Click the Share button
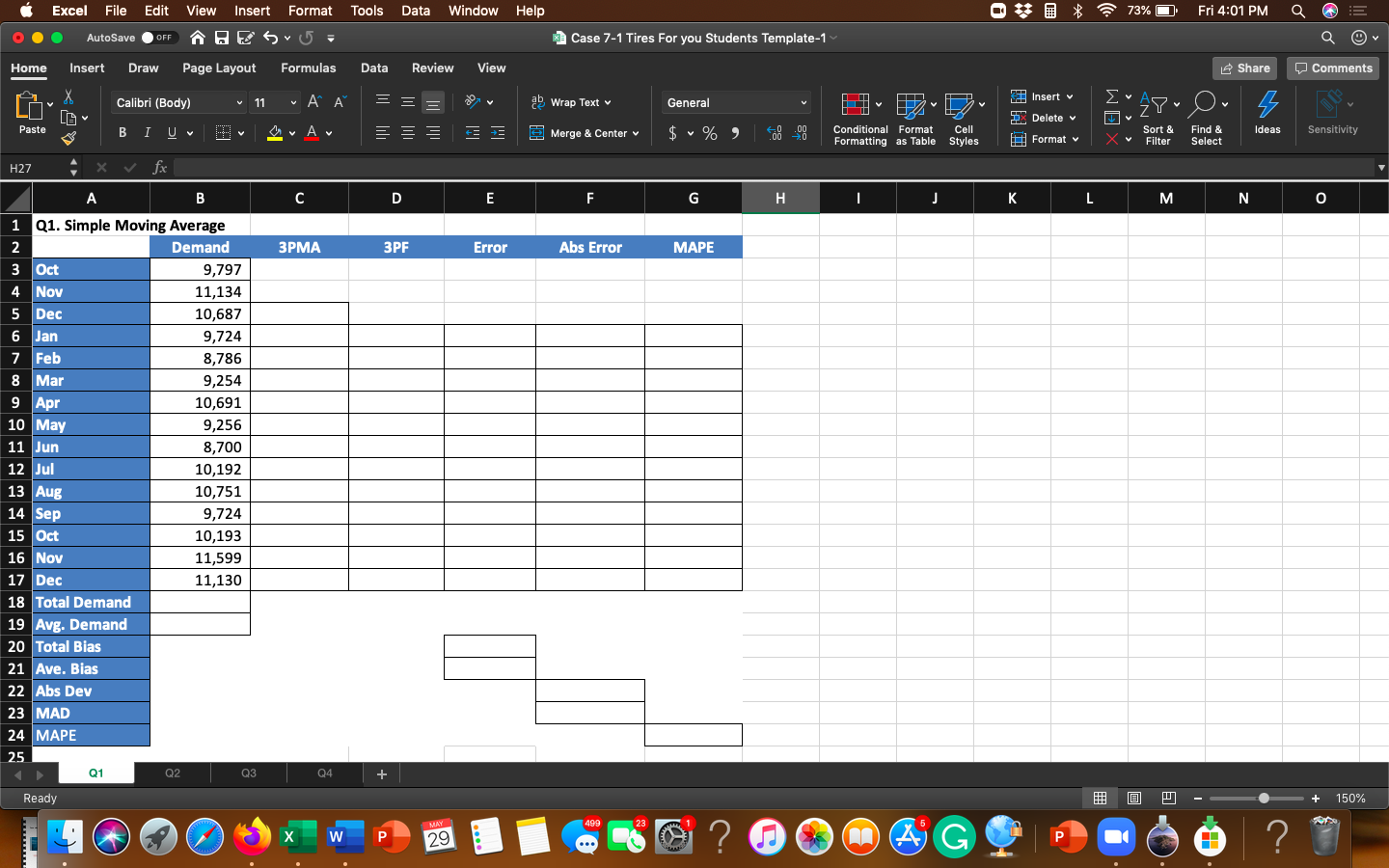This screenshot has height=868, width=1389. 1245,68
